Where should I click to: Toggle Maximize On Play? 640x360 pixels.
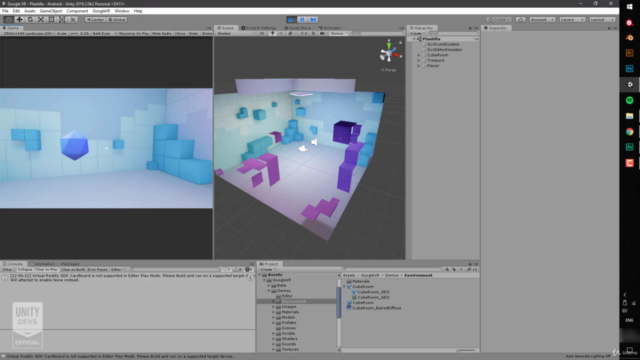(x=134, y=33)
